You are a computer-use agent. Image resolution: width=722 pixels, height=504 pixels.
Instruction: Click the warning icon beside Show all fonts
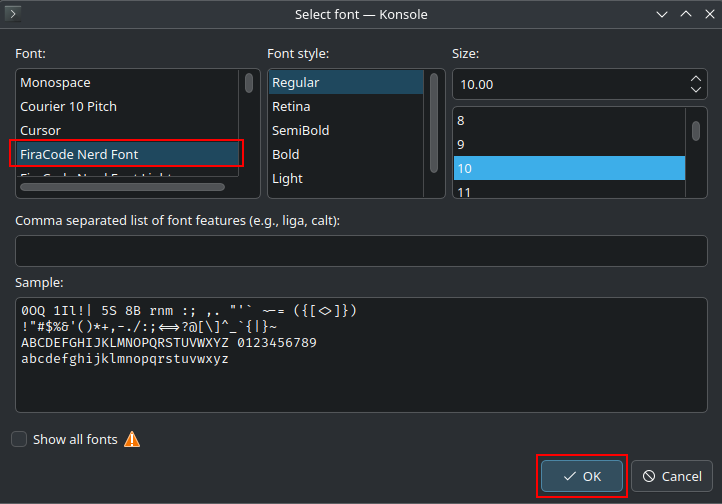[x=132, y=439]
